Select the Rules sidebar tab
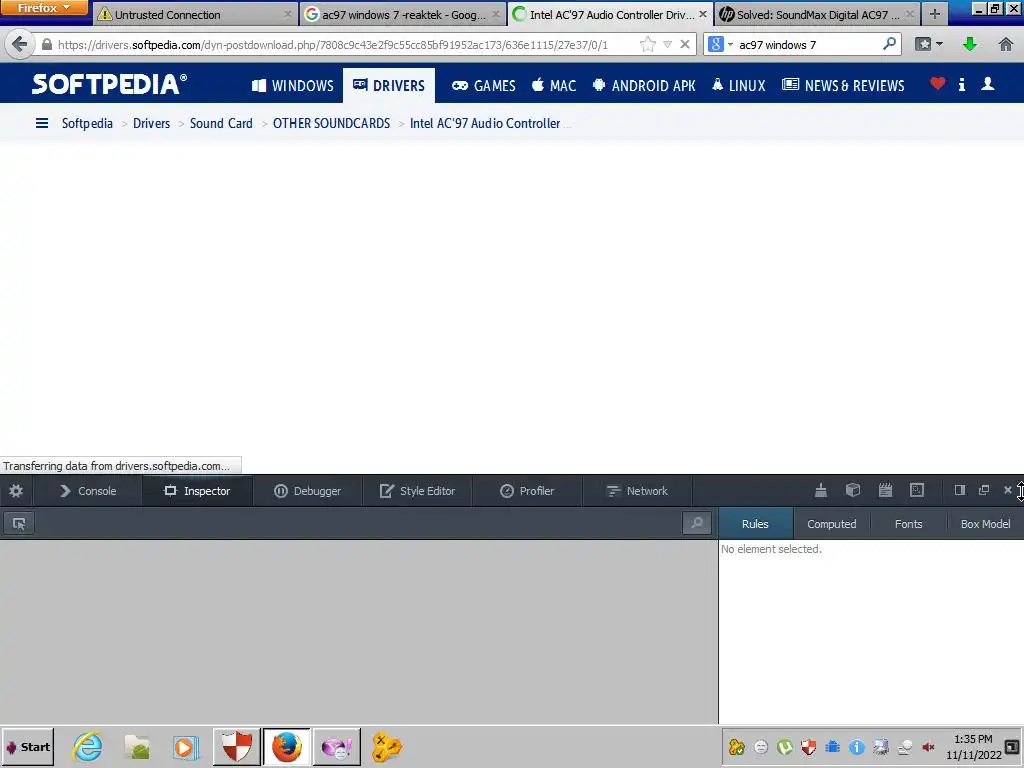Screen dimensions: 1024x768 click(x=755, y=524)
